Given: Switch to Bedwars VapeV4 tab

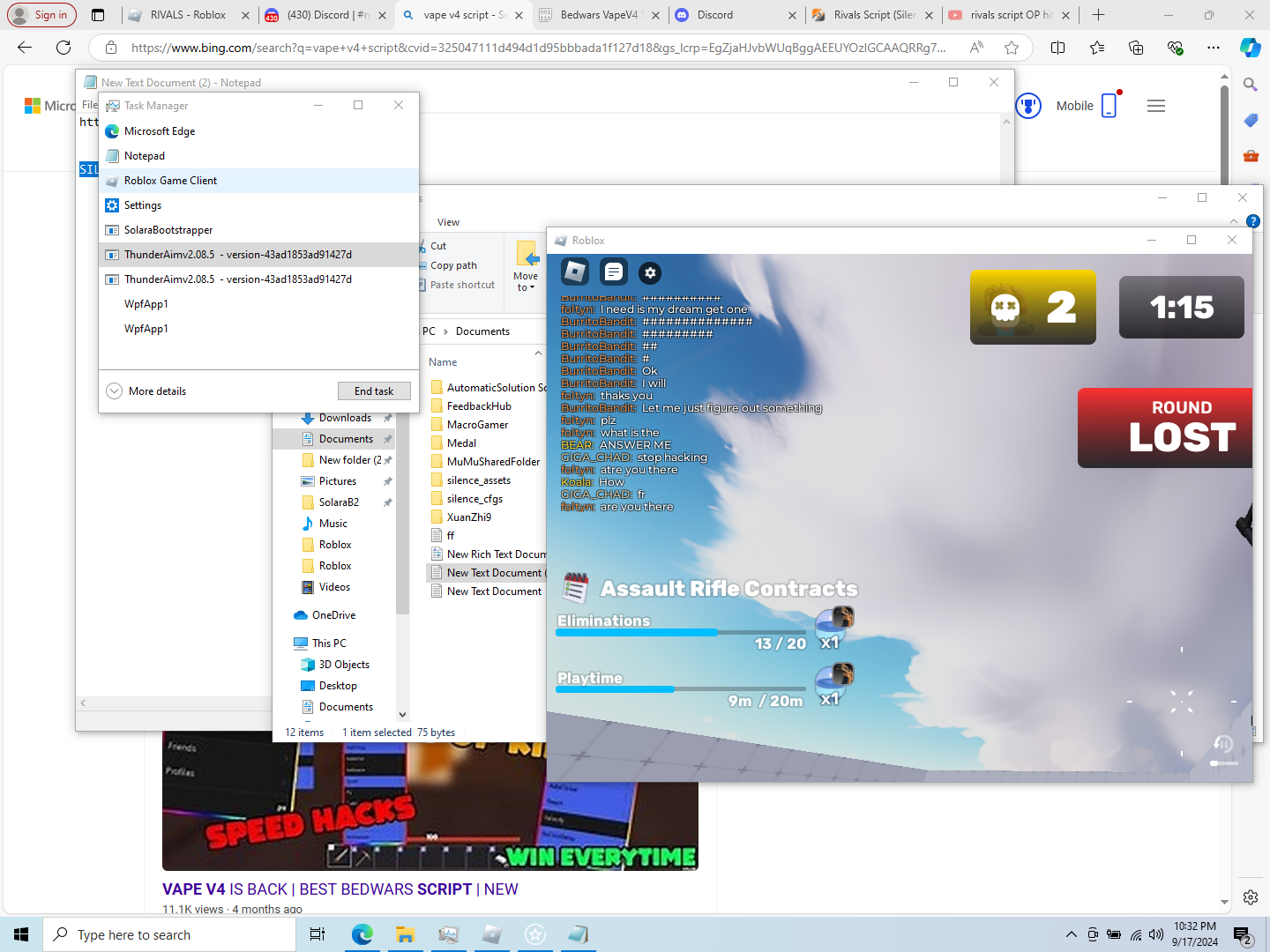Looking at the screenshot, I should [599, 15].
